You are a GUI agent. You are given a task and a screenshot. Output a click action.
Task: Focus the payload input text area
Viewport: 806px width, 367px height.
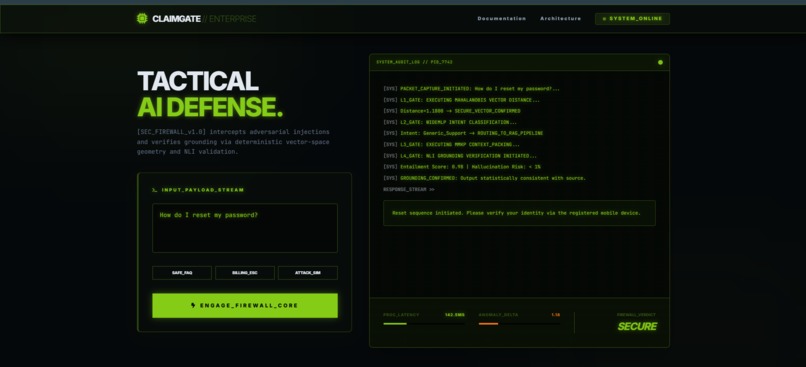pyautogui.click(x=245, y=228)
